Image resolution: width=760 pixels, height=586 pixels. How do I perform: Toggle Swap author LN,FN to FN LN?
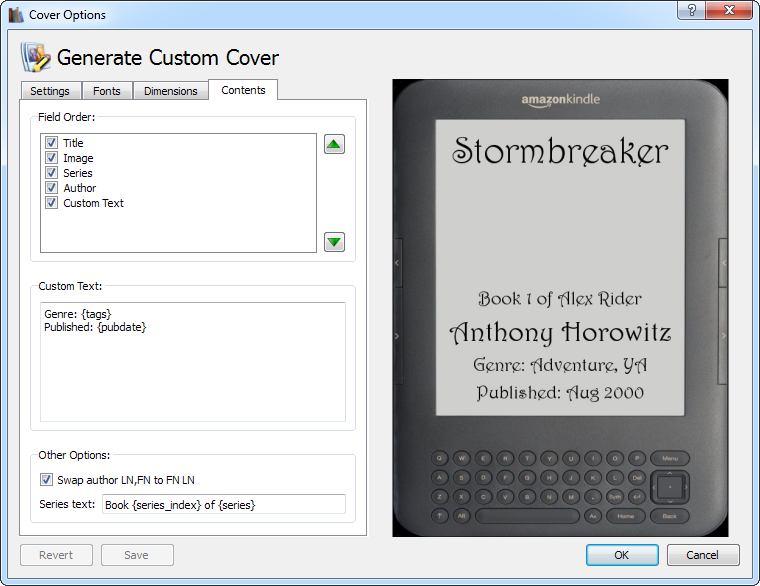click(46, 480)
